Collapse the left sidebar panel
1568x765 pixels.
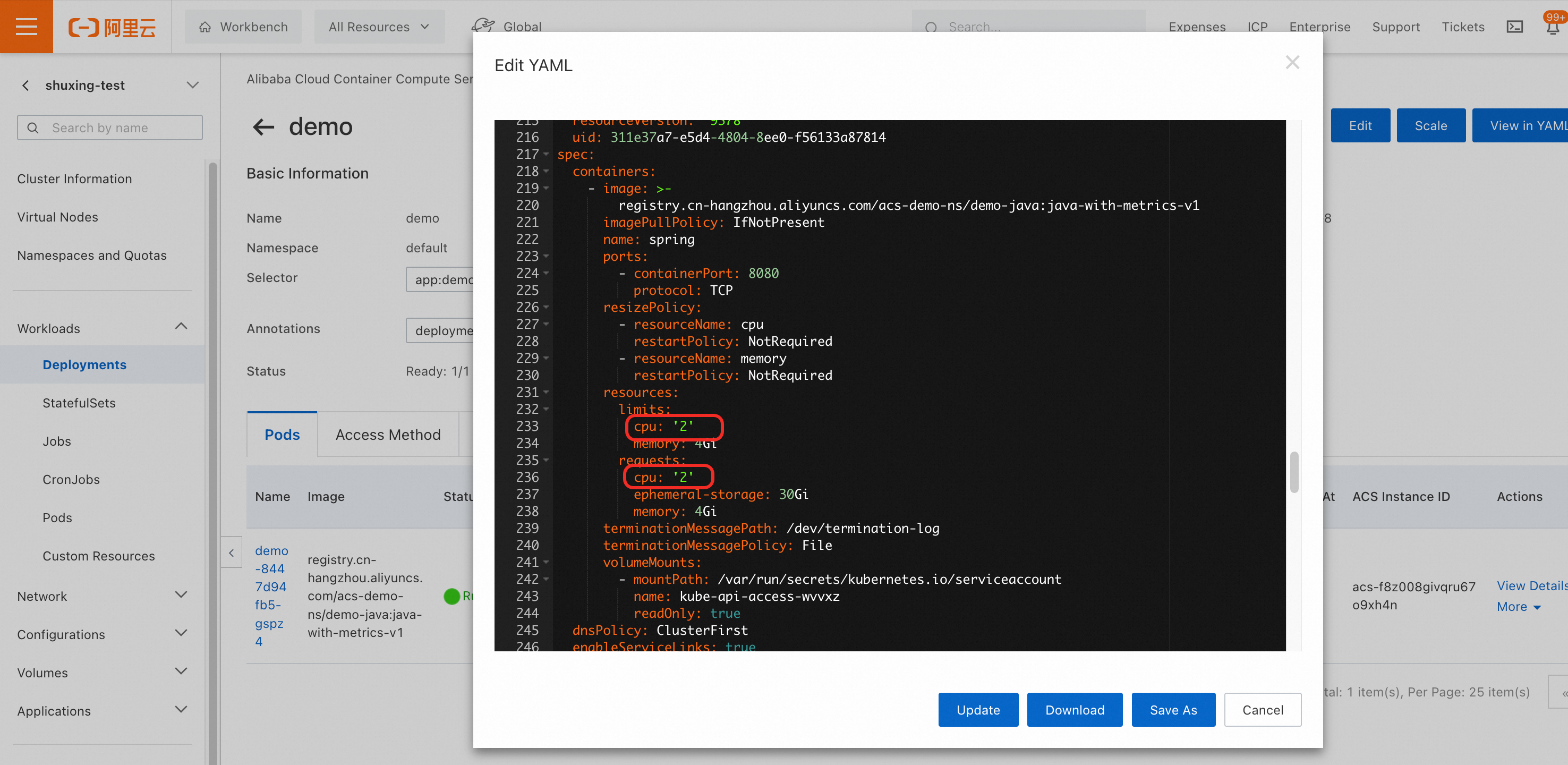pos(231,552)
